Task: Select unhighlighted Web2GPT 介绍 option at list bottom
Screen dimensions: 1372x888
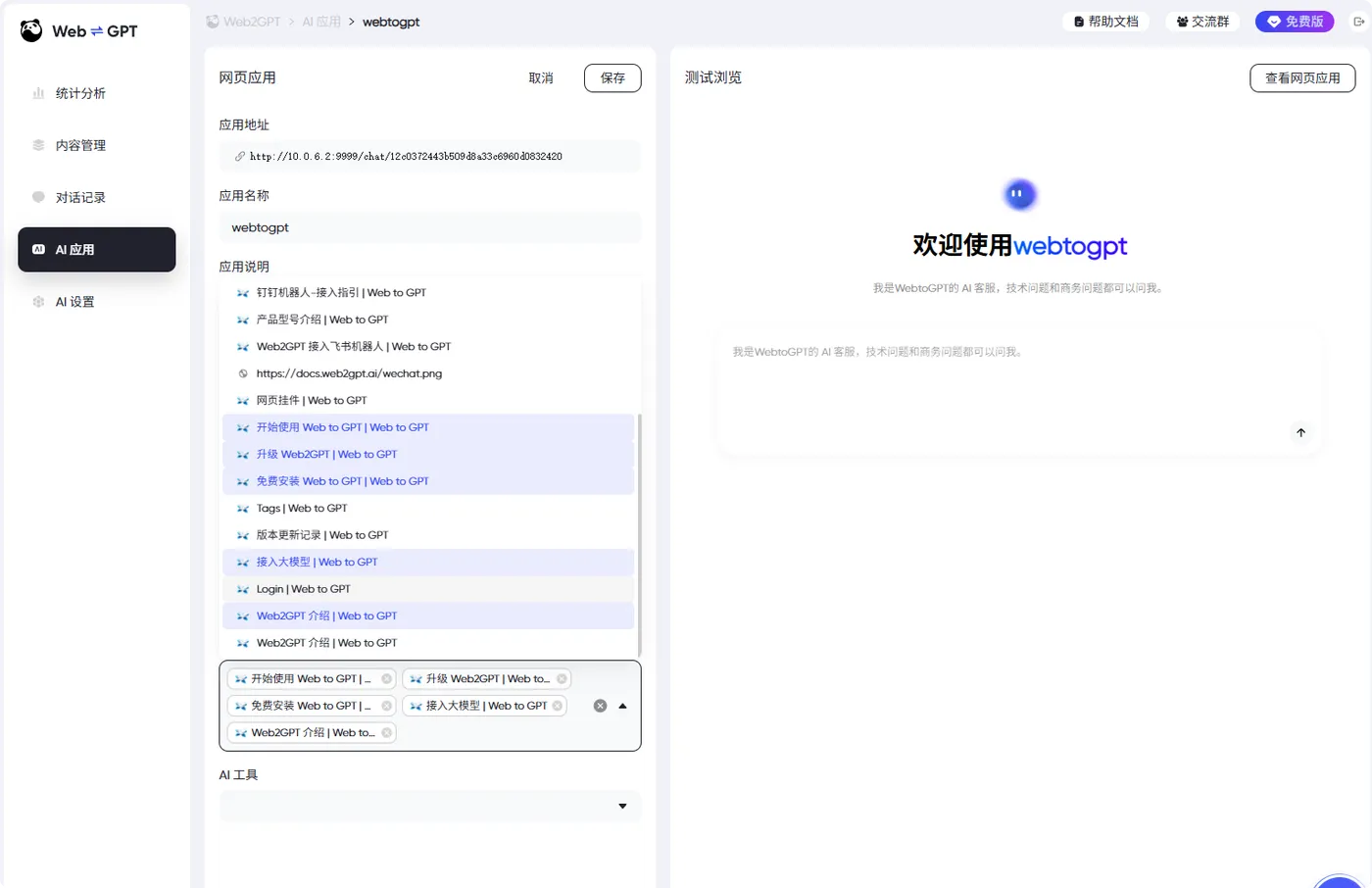Action: pyautogui.click(x=428, y=643)
